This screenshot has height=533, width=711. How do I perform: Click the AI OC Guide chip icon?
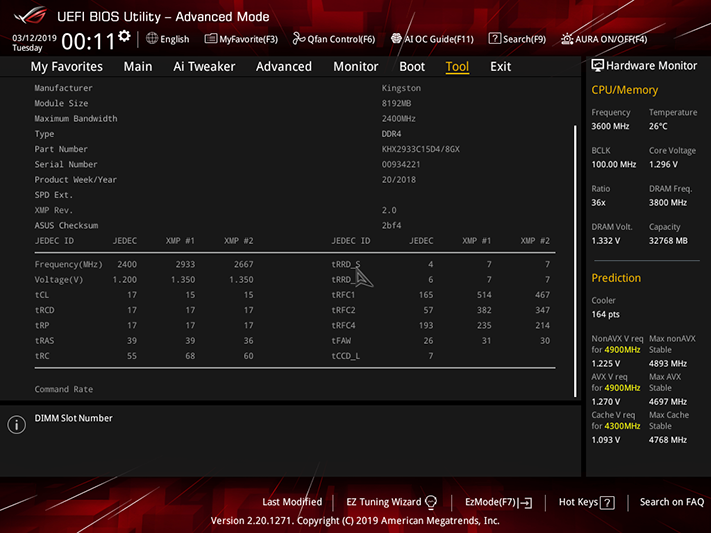pos(396,39)
